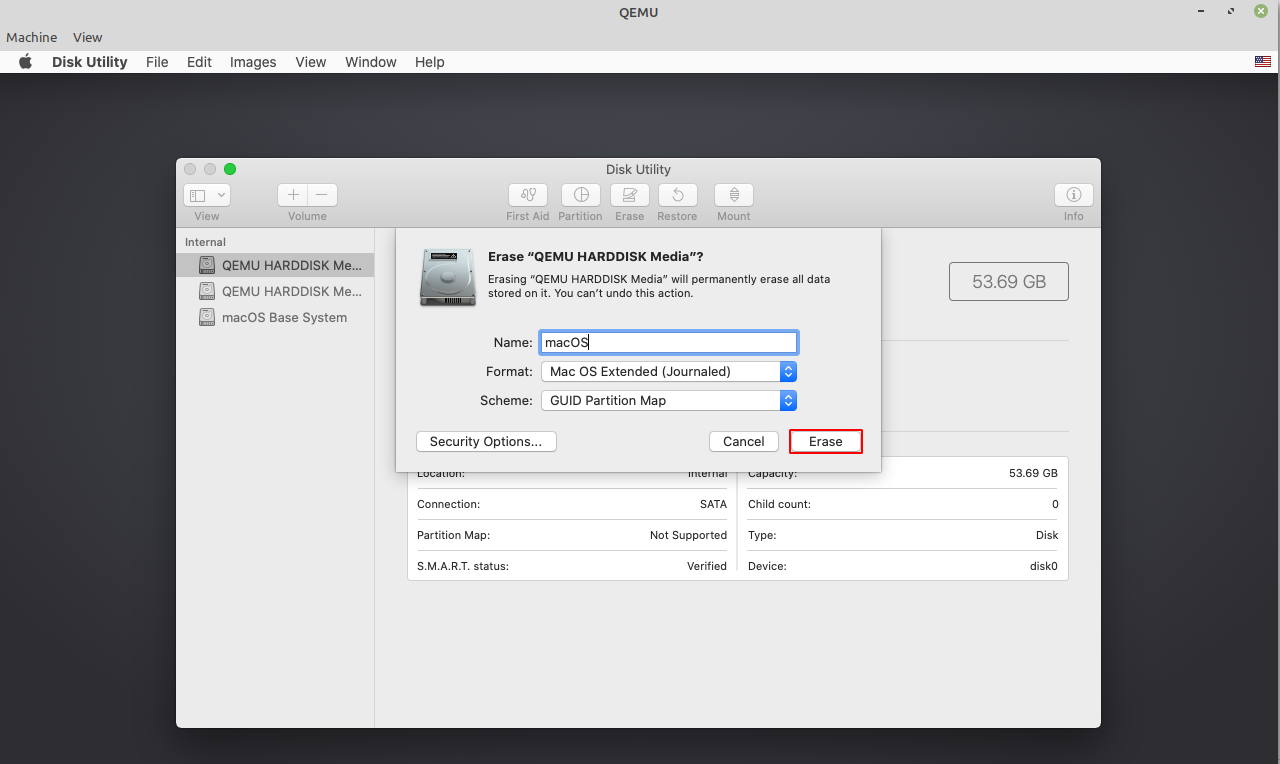1280x764 pixels.
Task: Click the Partition toolbar icon
Action: pyautogui.click(x=580, y=195)
